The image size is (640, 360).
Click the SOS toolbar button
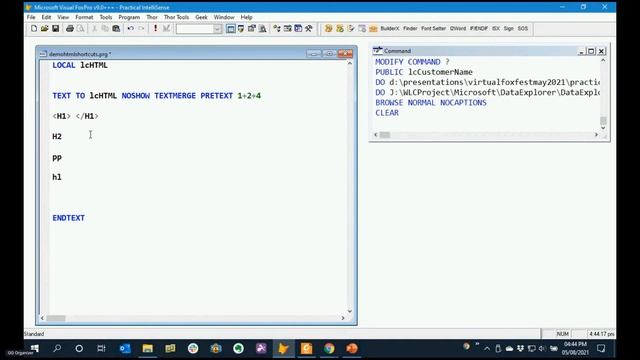pyautogui.click(x=522, y=29)
